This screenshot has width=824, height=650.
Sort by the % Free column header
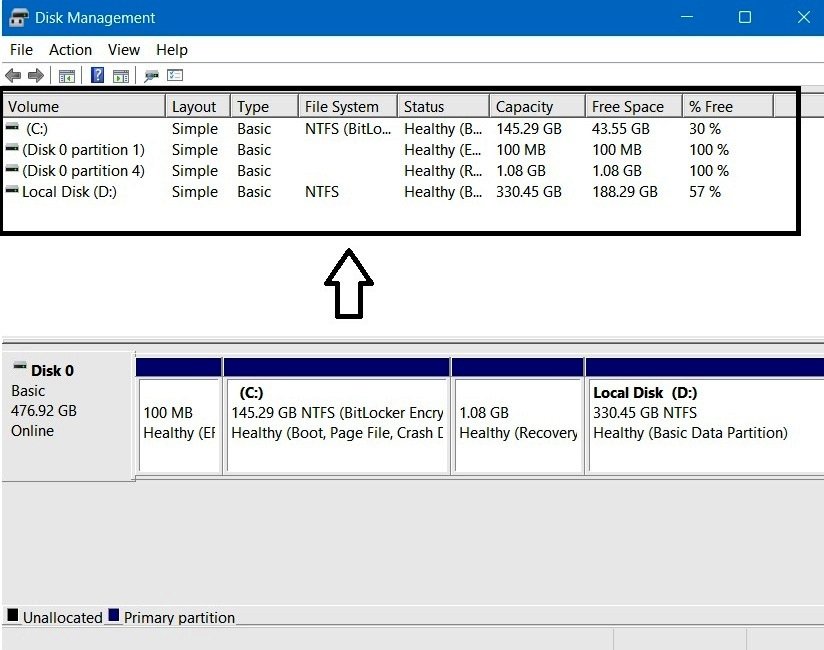pos(728,107)
